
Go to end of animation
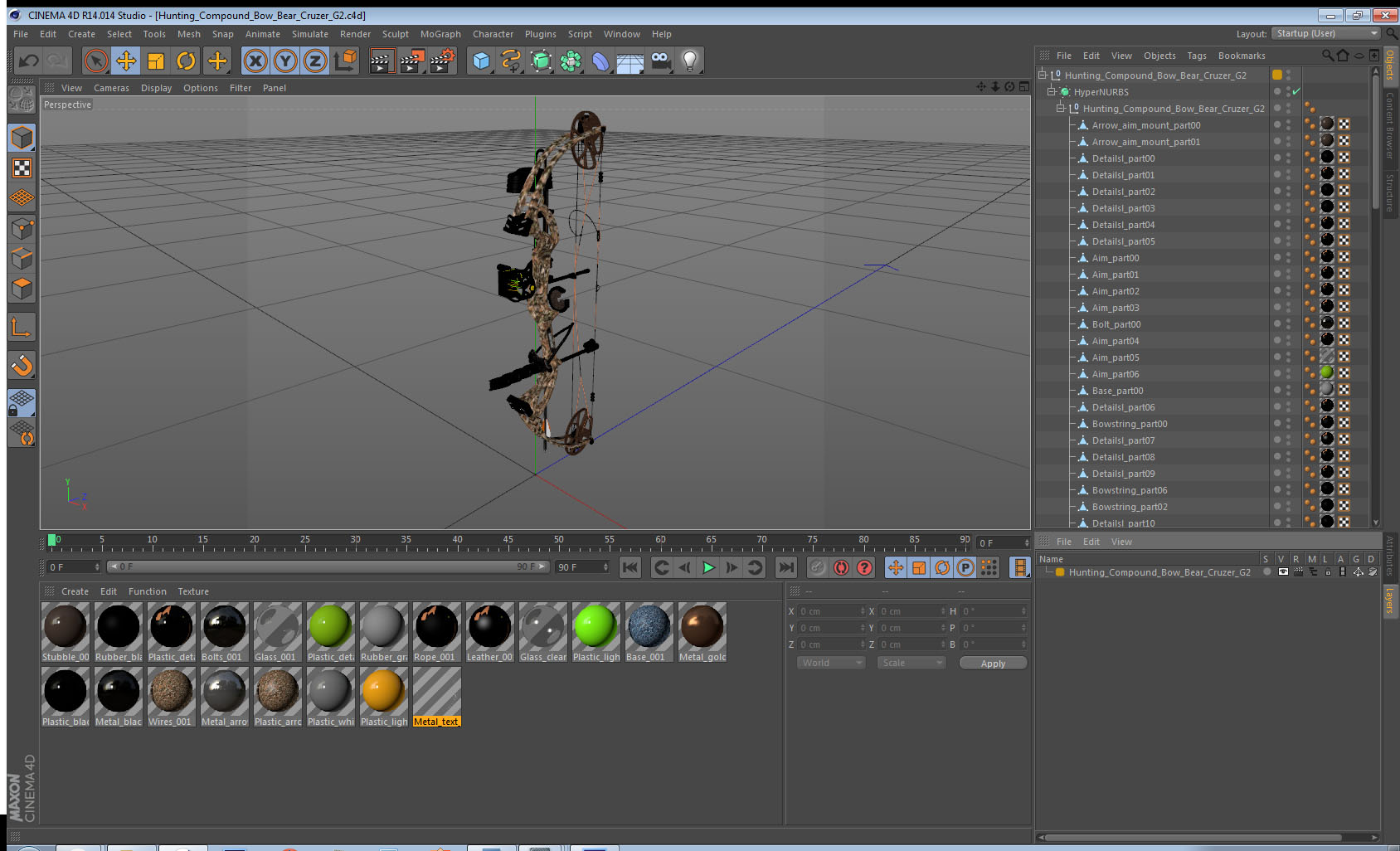(785, 567)
